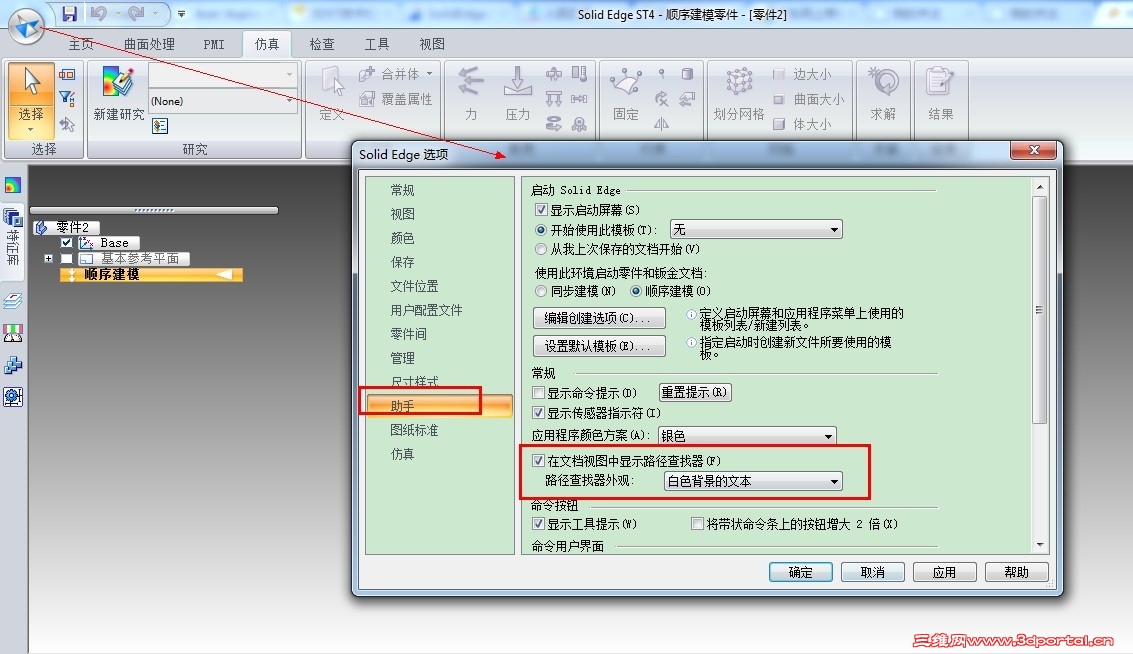Click the 曲面大小 surface size icon
The image size is (1133, 654).
779,99
